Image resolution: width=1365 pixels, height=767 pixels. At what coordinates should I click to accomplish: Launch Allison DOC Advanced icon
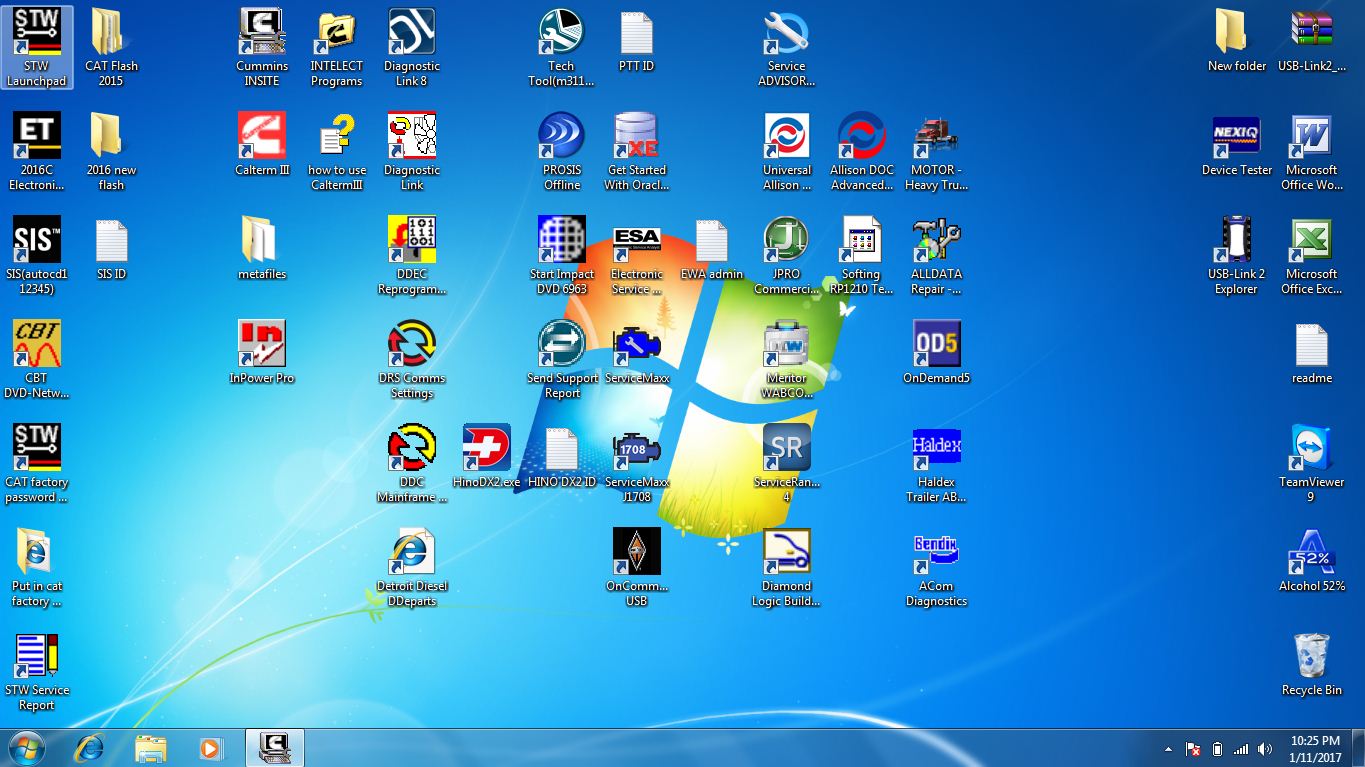[x=861, y=151]
